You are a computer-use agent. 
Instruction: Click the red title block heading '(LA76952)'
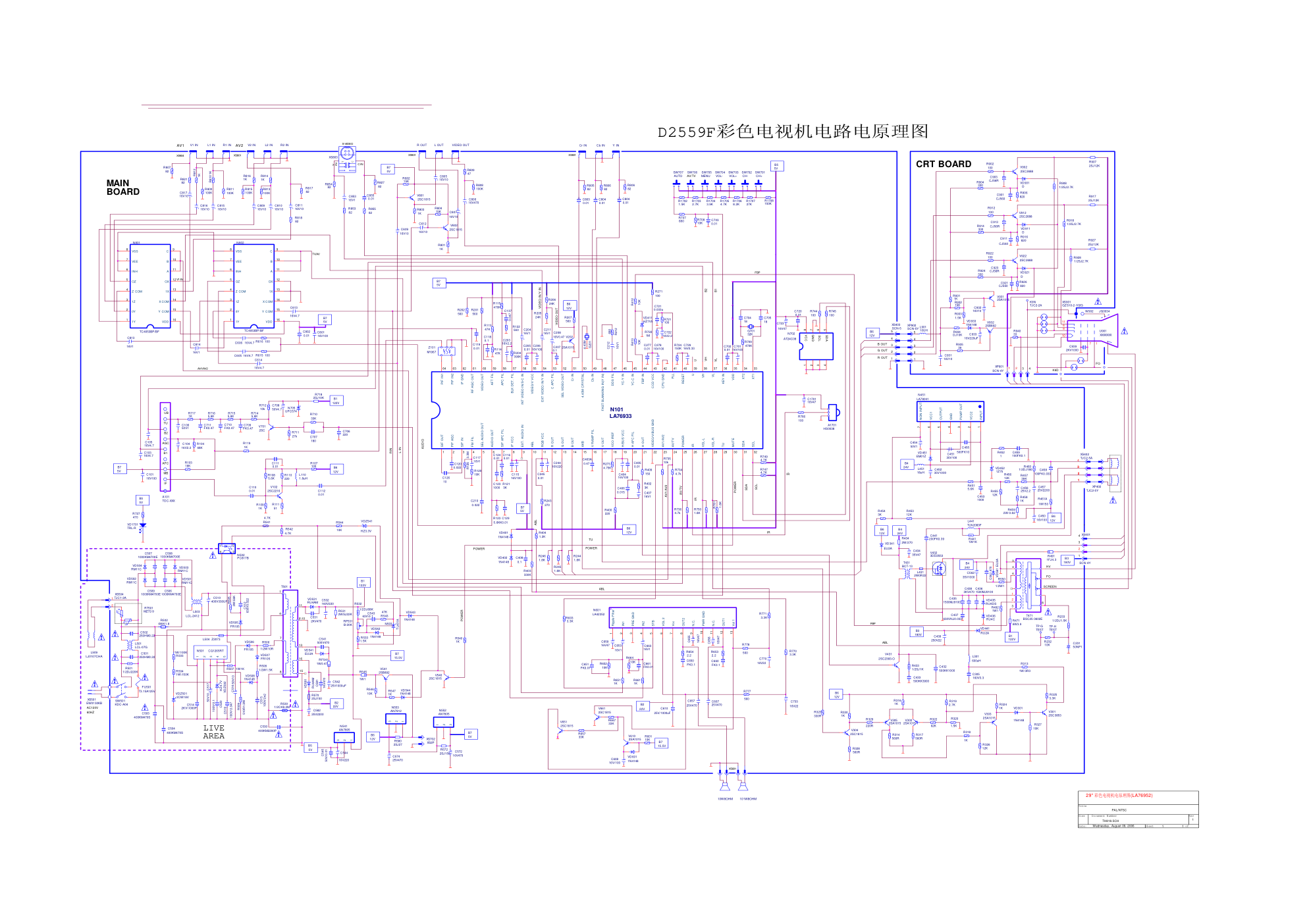pyautogui.click(x=1141, y=796)
